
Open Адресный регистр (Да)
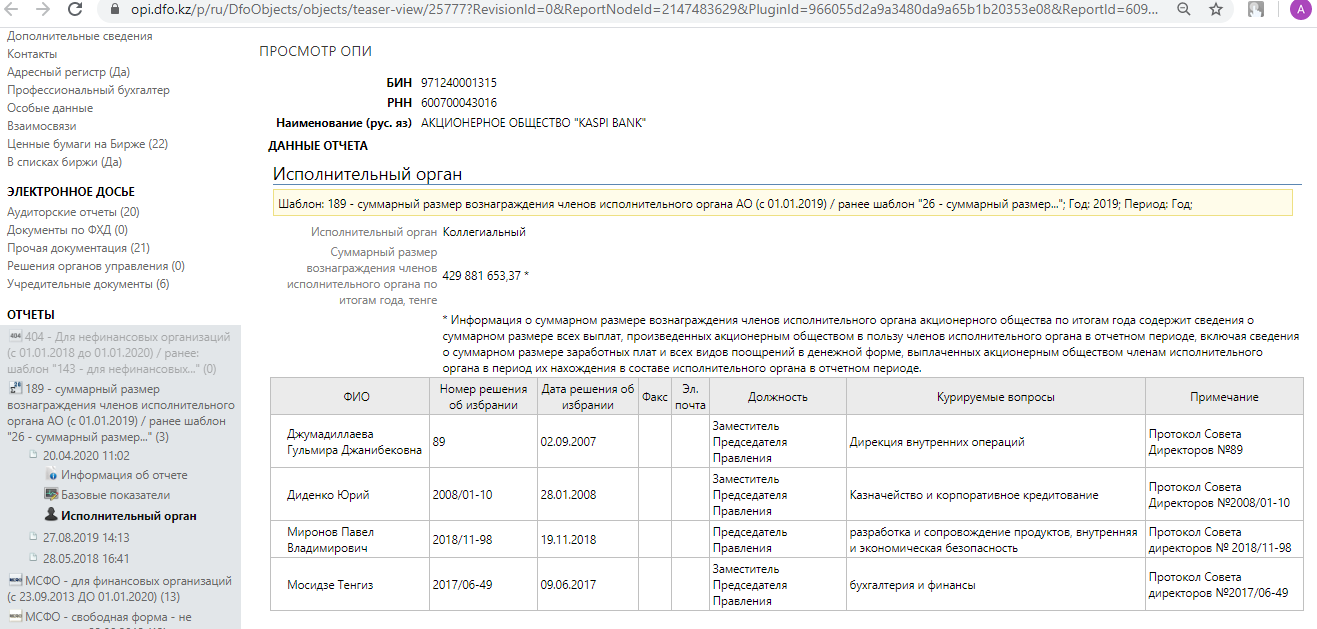tap(68, 72)
